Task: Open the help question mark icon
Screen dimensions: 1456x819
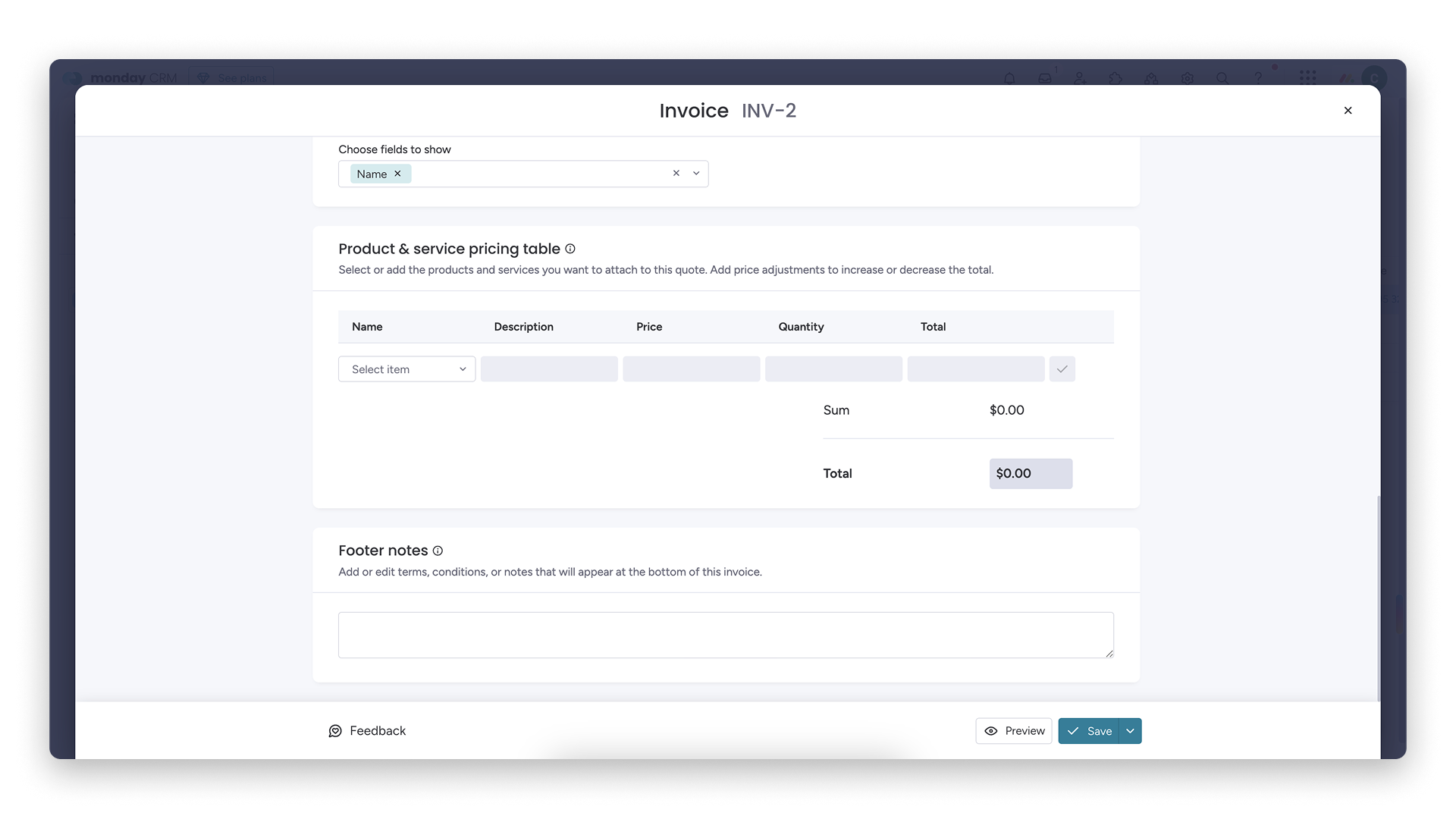Action: coord(1258,78)
